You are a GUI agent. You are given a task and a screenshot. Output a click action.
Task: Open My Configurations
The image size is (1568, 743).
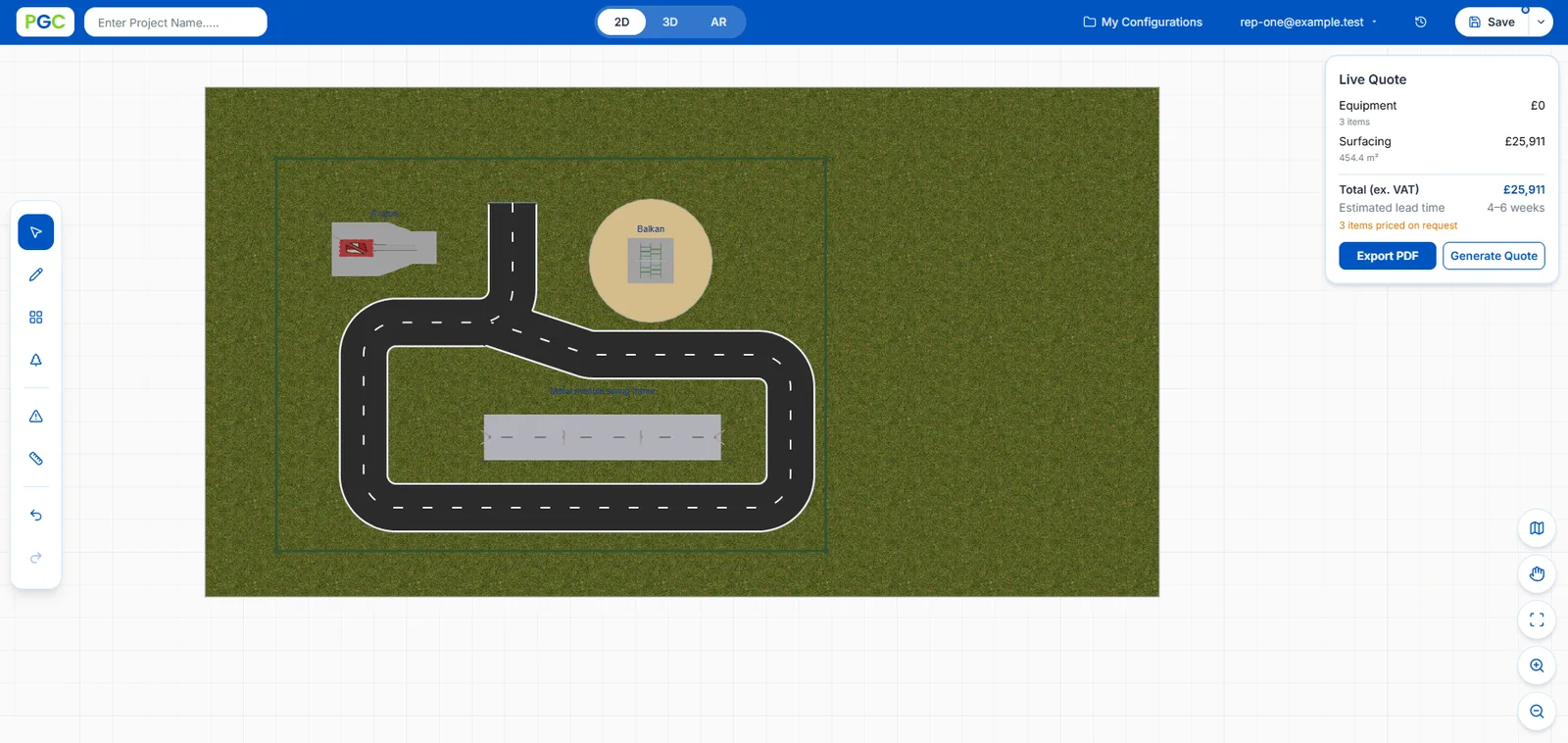click(1143, 22)
